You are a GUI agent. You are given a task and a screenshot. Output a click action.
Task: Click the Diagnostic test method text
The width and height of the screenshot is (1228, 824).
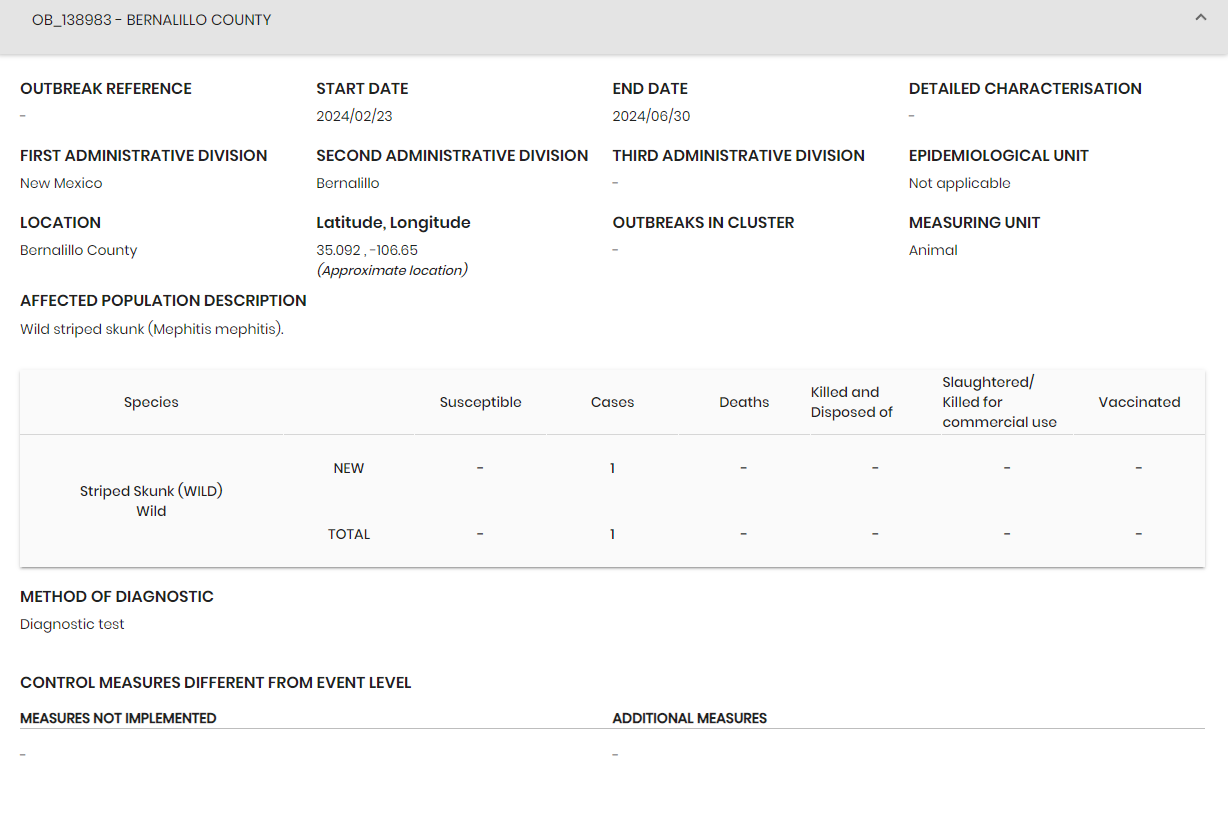point(72,624)
